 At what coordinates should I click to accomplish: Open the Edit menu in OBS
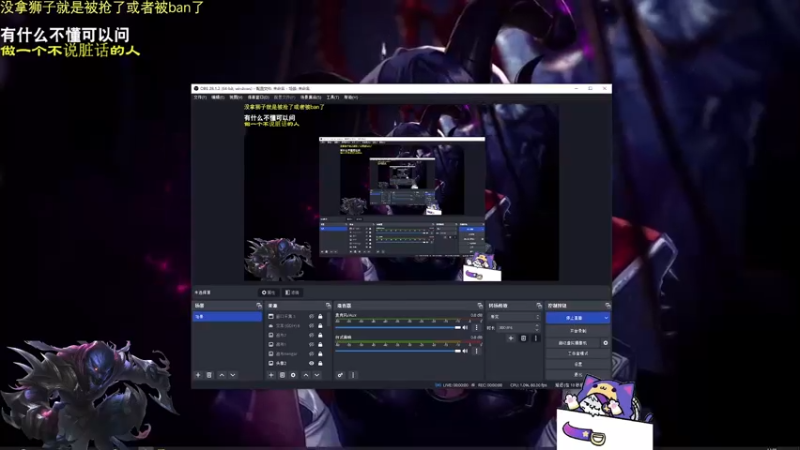click(217, 97)
